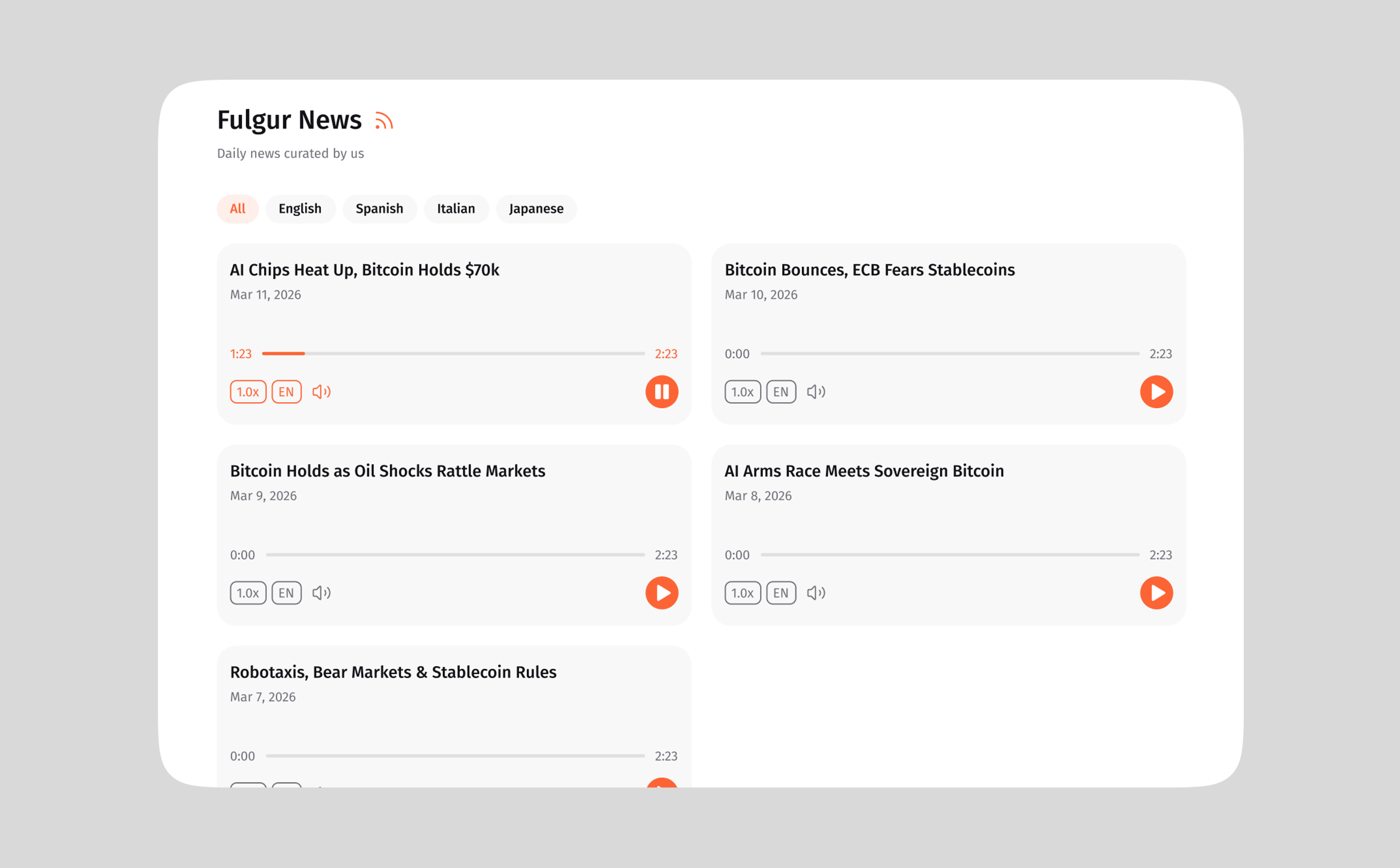Screen dimensions: 1400x868
Task: Switch EN language on the AI Chips Heat Up card
Action: coord(287,392)
